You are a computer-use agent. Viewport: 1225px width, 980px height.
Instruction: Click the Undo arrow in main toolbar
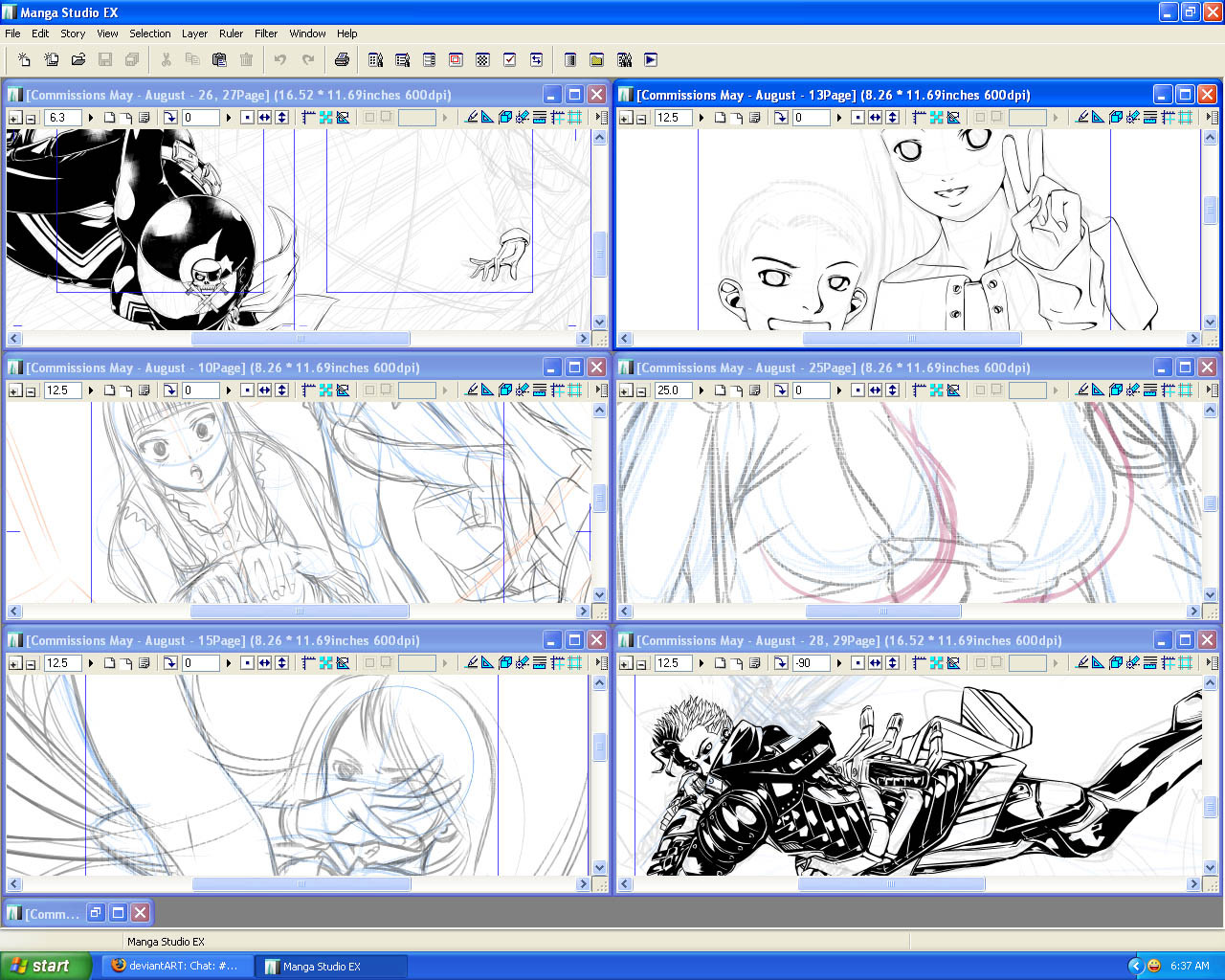click(x=280, y=59)
